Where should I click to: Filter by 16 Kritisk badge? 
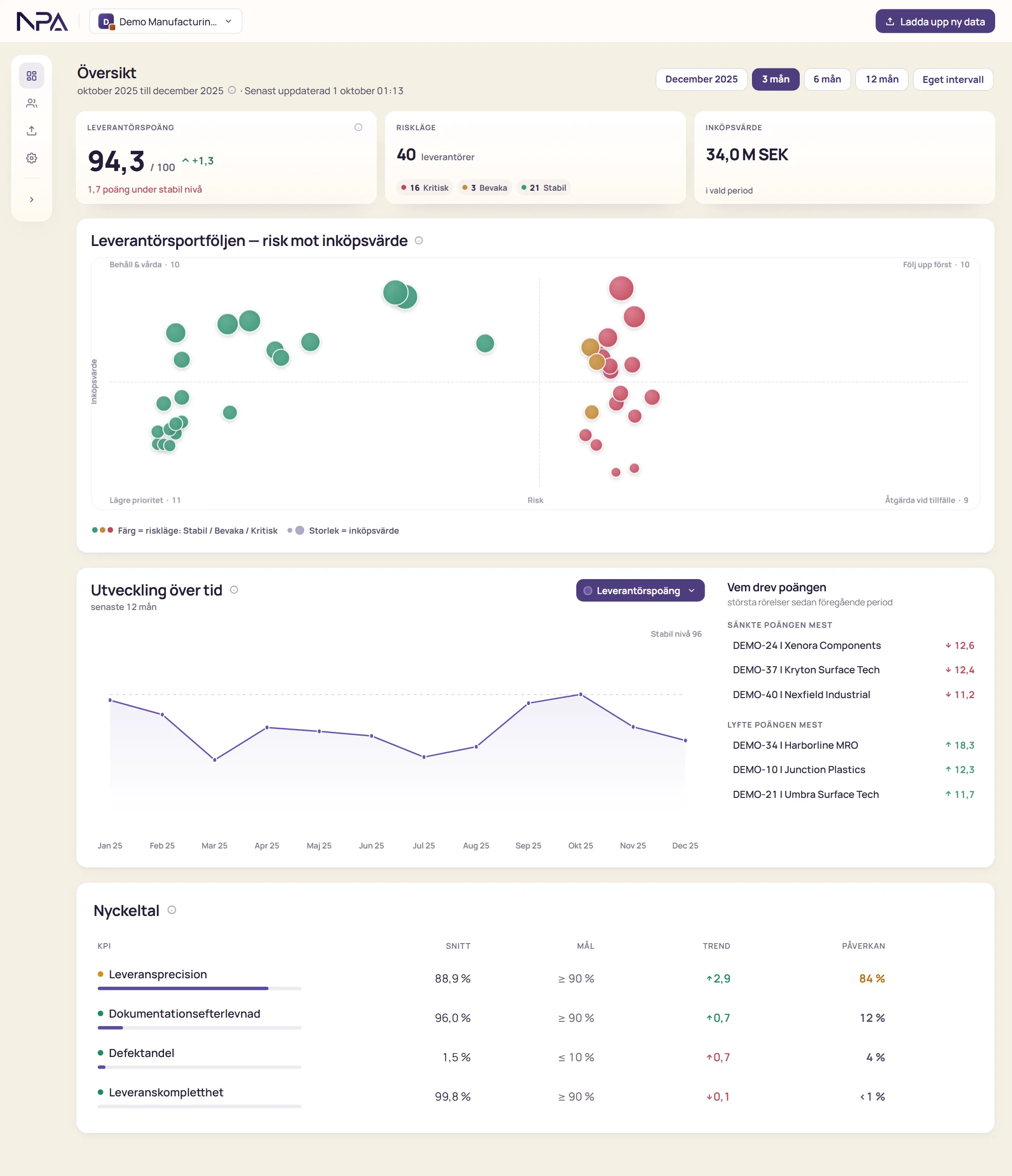[x=424, y=188]
